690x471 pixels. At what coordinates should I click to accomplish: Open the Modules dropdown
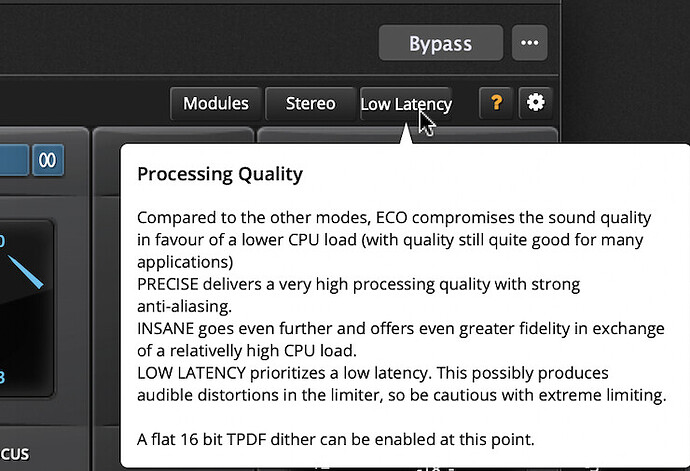click(216, 104)
